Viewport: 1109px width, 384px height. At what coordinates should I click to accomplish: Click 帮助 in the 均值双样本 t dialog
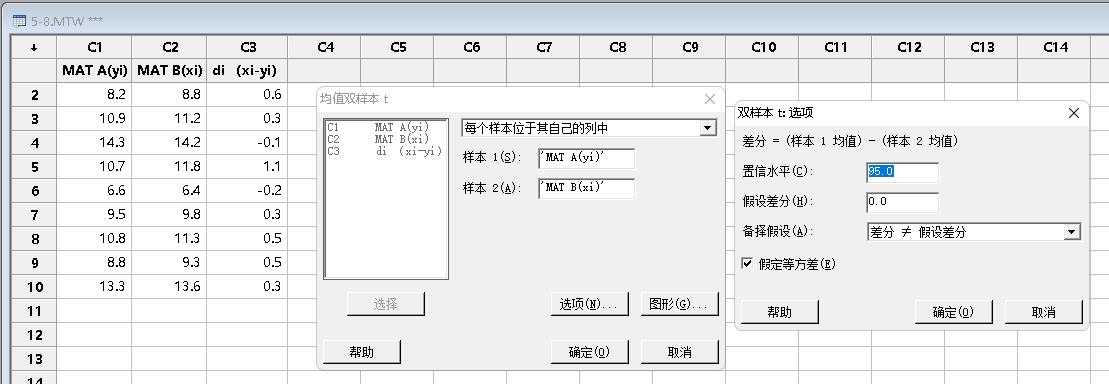pyautogui.click(x=361, y=351)
